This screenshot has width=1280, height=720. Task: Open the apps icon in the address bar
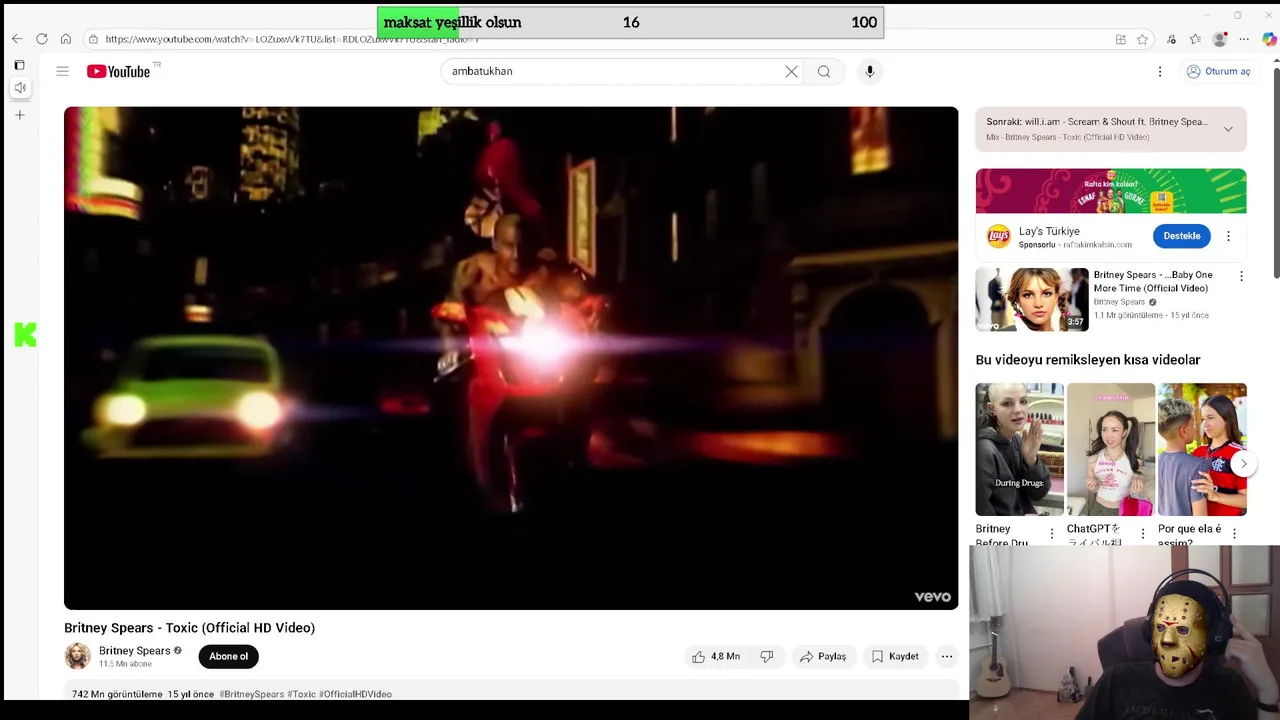click(x=1121, y=39)
